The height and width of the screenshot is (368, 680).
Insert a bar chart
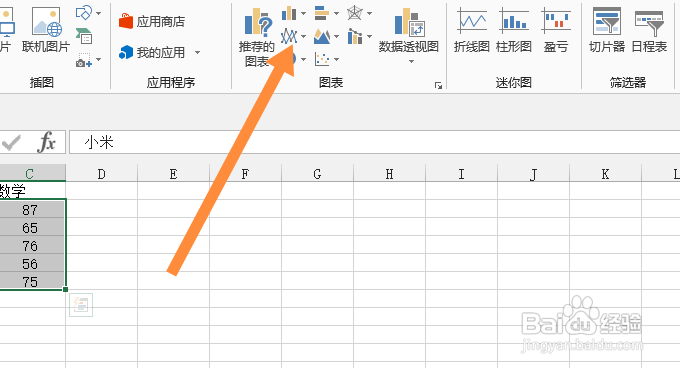[322, 13]
